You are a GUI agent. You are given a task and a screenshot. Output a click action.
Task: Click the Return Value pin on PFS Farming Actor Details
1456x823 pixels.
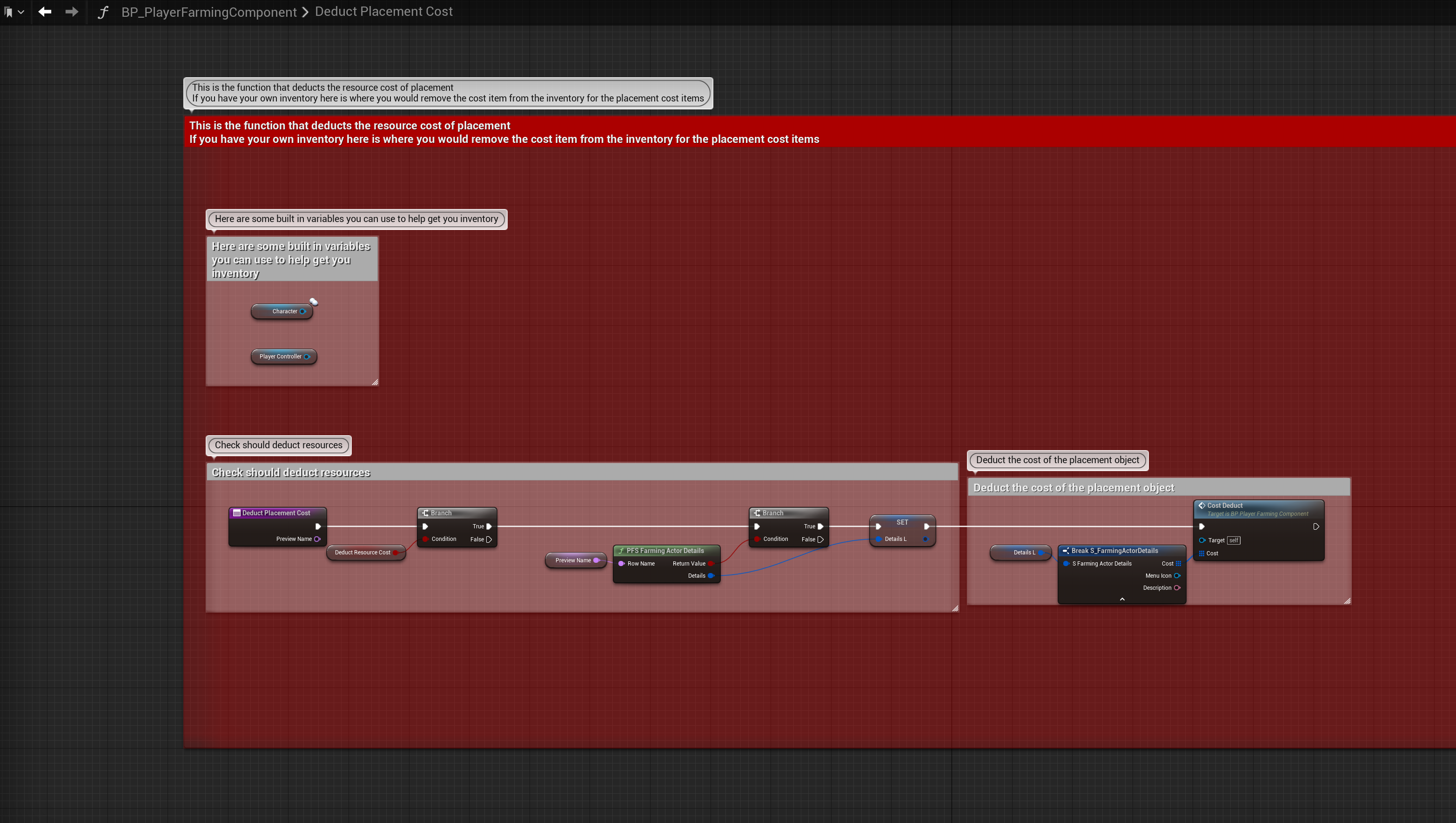click(x=711, y=564)
